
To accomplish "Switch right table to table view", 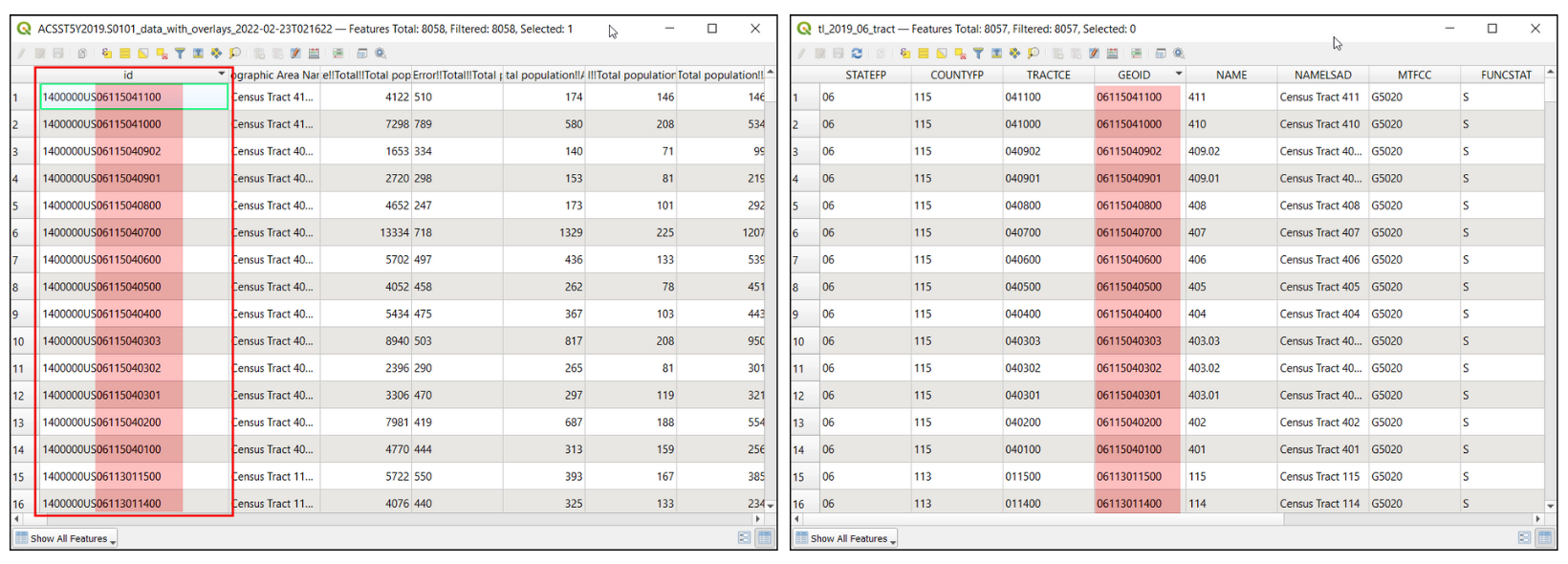I will [1544, 538].
